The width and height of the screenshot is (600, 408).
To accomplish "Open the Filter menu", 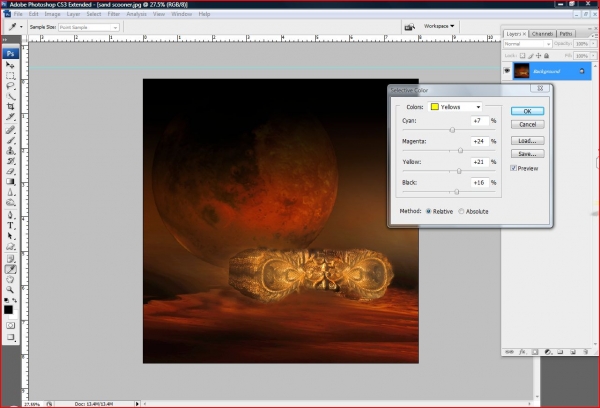I will point(114,14).
